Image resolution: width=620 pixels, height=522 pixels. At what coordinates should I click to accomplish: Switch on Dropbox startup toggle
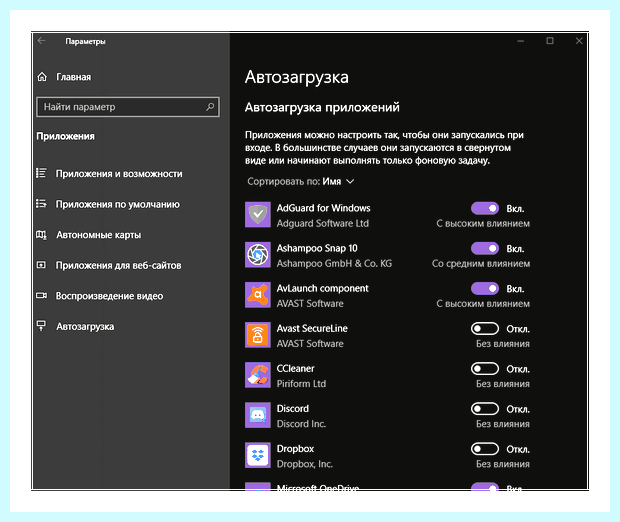point(485,449)
